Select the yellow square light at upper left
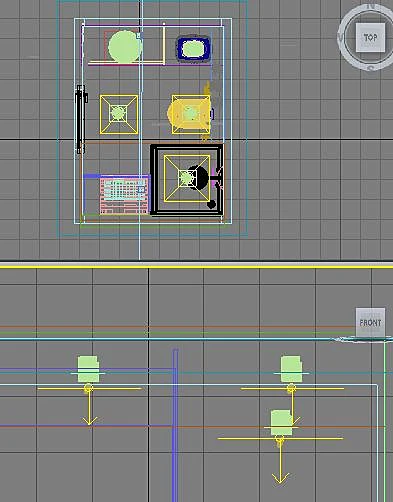The width and height of the screenshot is (393, 502). [x=119, y=114]
